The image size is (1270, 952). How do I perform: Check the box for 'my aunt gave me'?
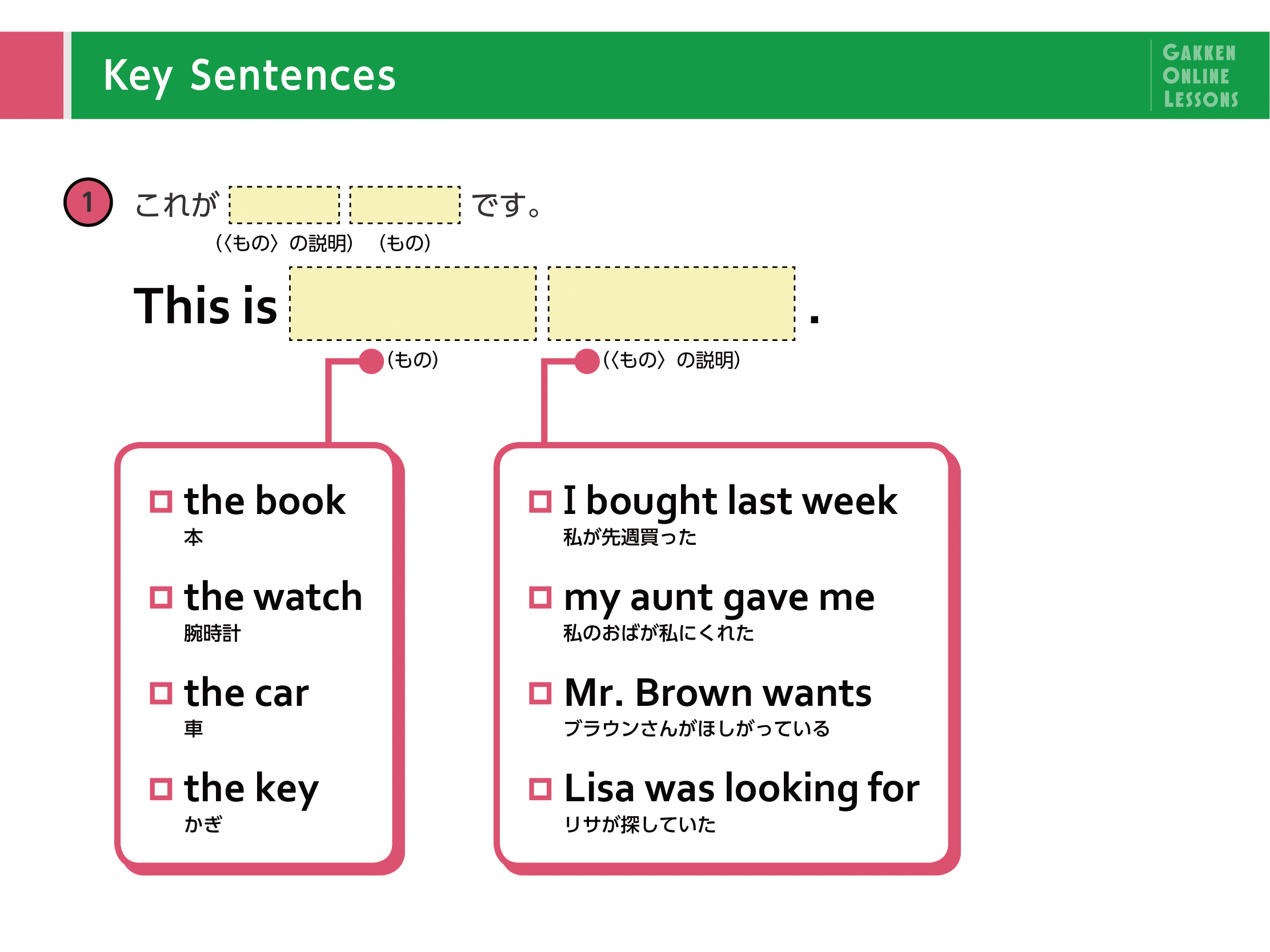coord(540,597)
